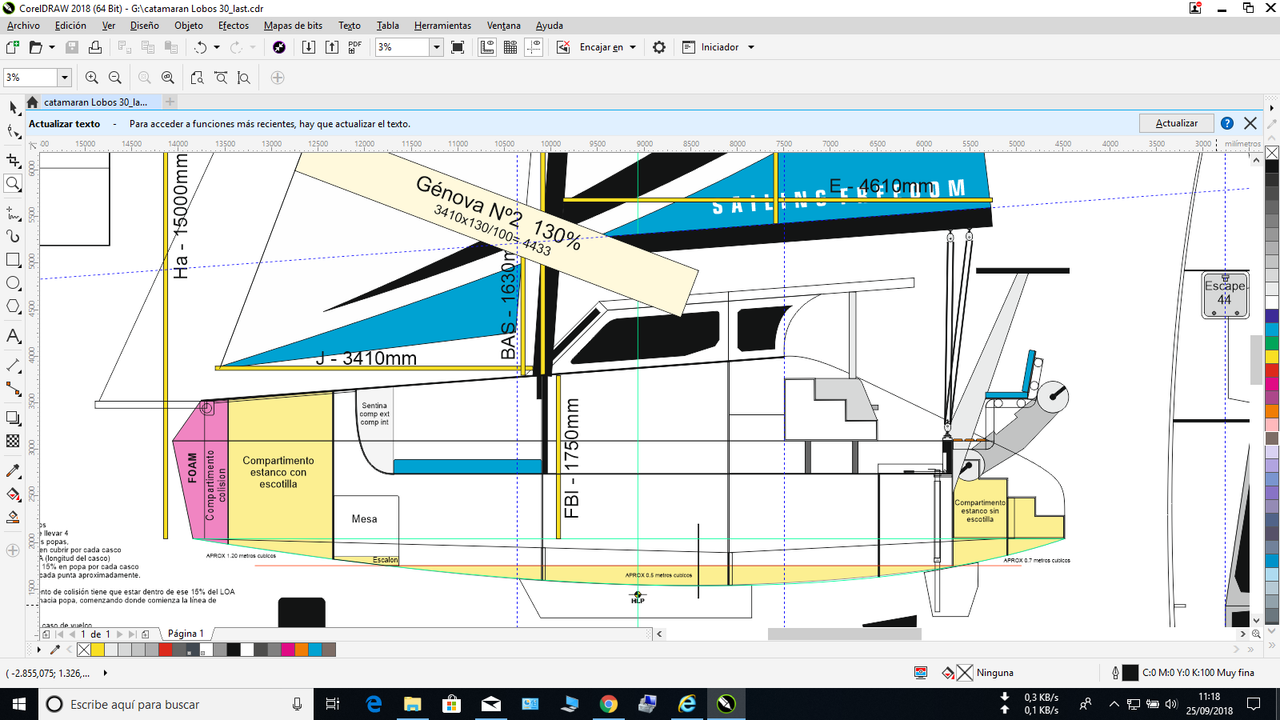The image size is (1280, 720).
Task: Zoom to page width icon
Action: [221, 77]
